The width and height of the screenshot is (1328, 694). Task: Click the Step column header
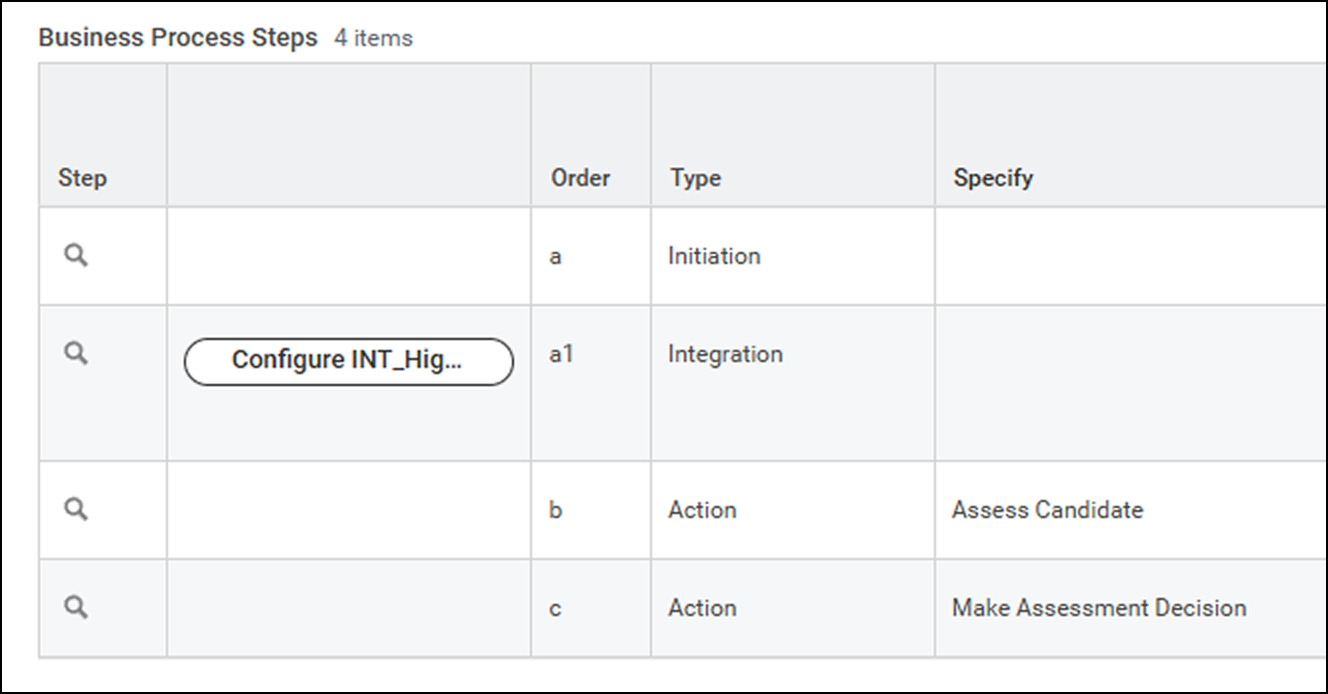[82, 178]
